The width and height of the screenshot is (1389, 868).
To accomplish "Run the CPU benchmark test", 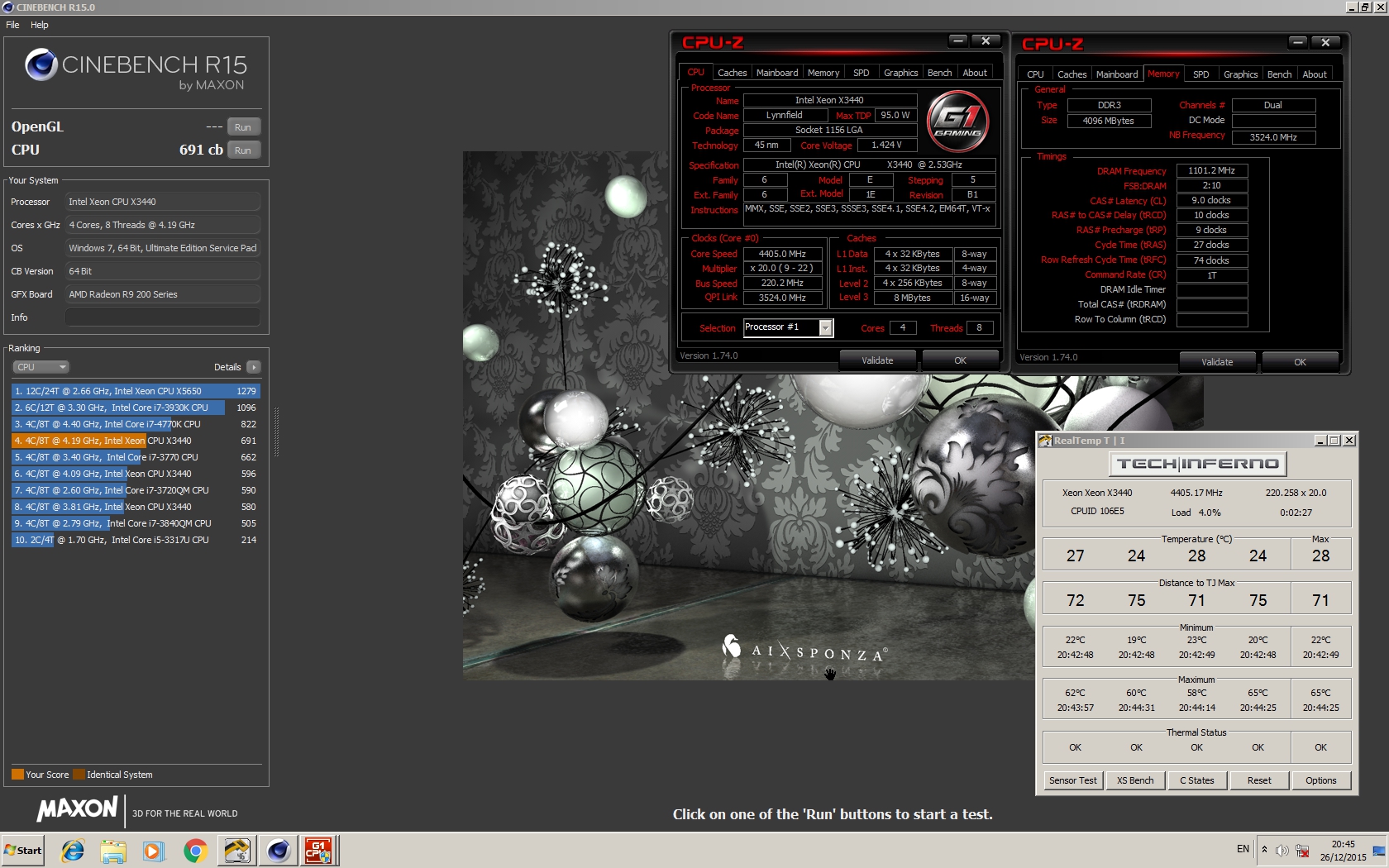I will [243, 150].
